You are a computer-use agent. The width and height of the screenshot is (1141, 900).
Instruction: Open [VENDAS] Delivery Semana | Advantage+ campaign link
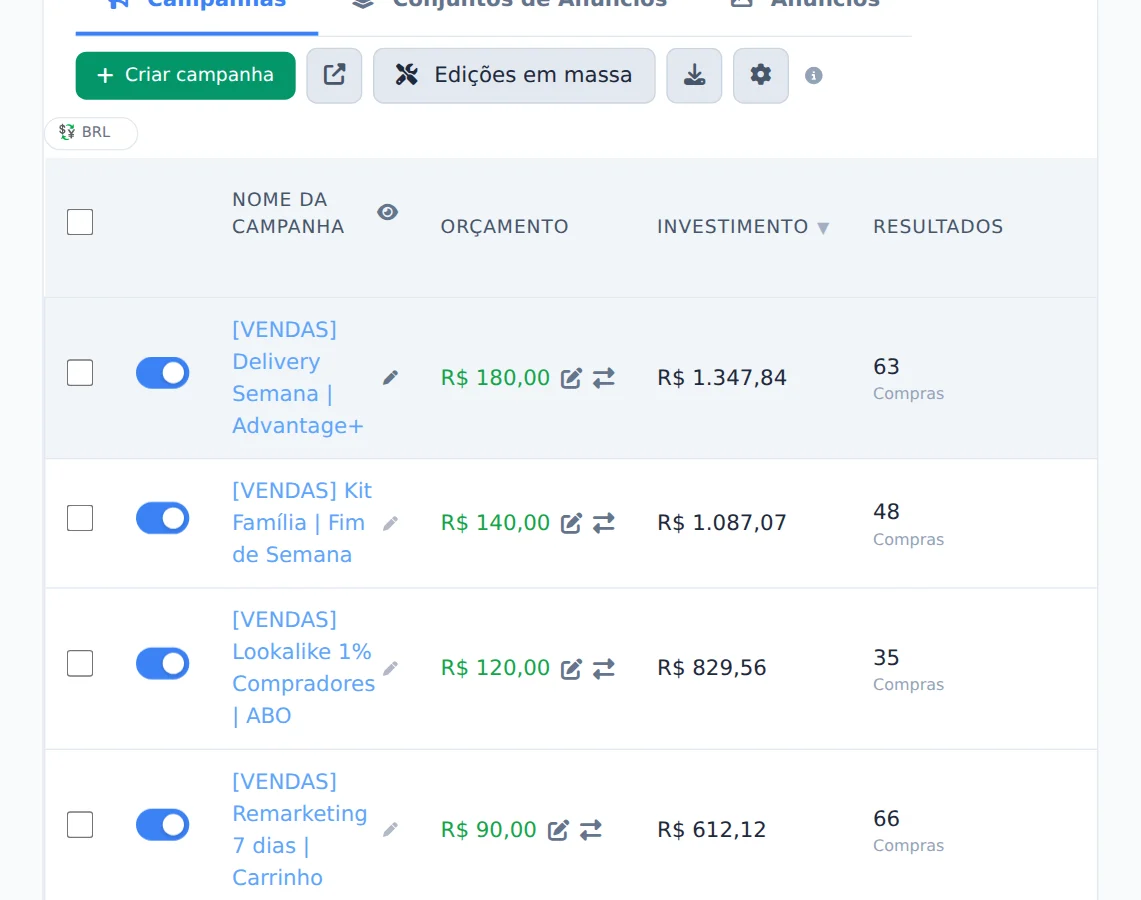coord(298,378)
